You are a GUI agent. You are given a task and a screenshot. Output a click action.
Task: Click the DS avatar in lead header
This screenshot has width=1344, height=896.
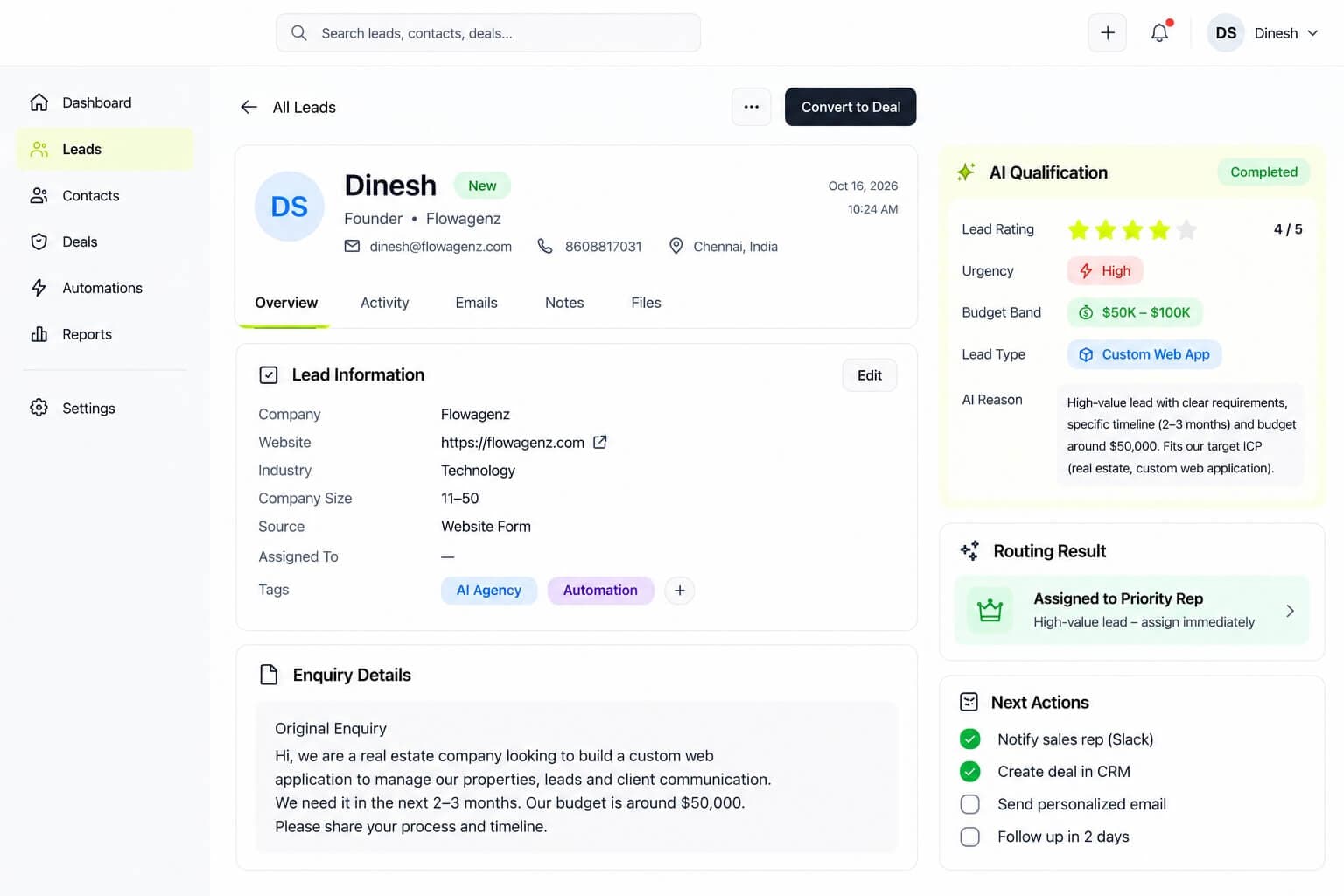[x=290, y=206]
